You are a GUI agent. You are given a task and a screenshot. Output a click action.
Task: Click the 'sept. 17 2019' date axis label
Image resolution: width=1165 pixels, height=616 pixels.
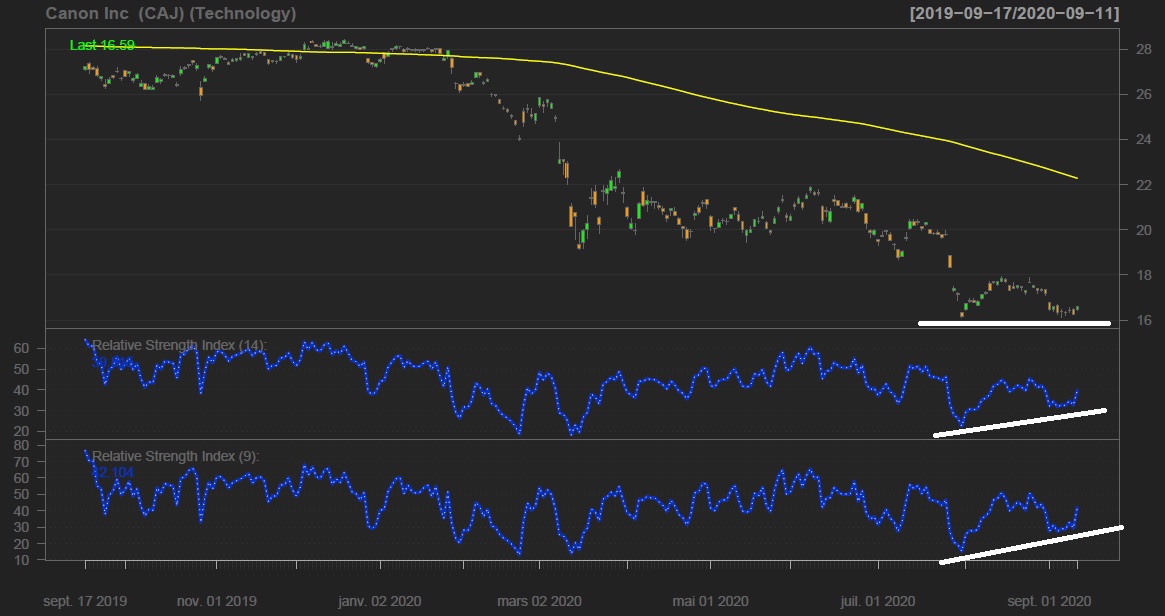pos(85,601)
